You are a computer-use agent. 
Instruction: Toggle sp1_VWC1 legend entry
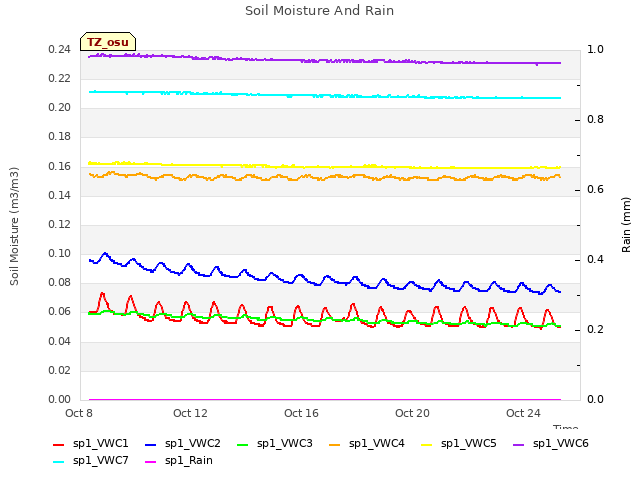click(91, 444)
